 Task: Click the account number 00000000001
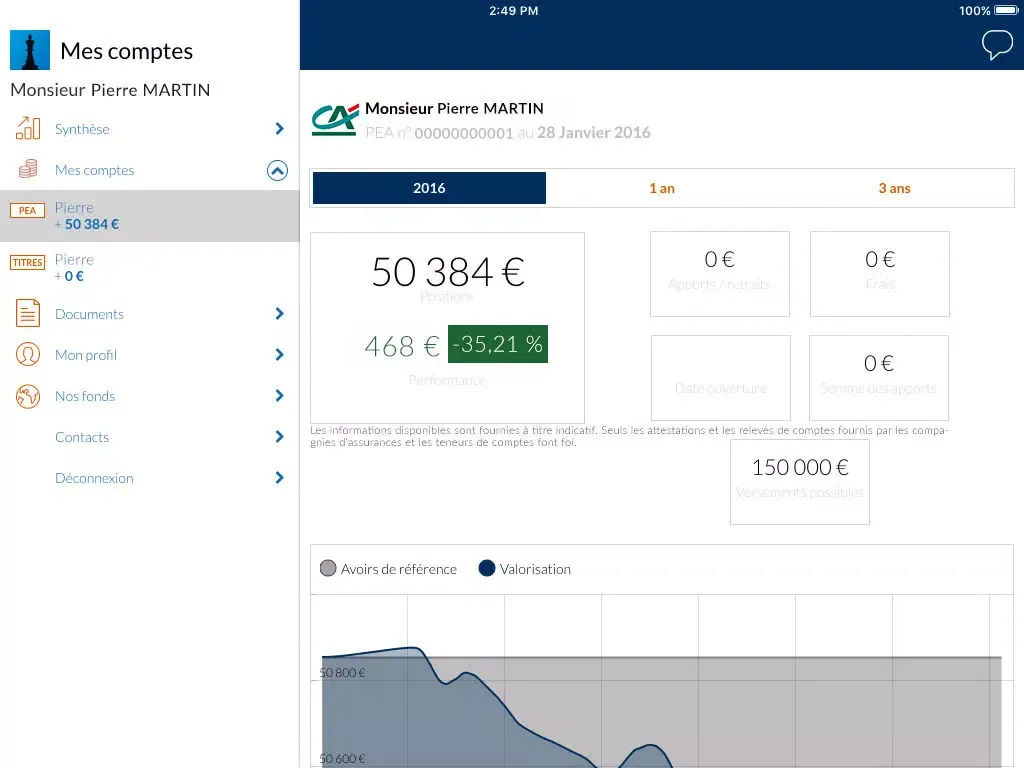pyautogui.click(x=464, y=133)
